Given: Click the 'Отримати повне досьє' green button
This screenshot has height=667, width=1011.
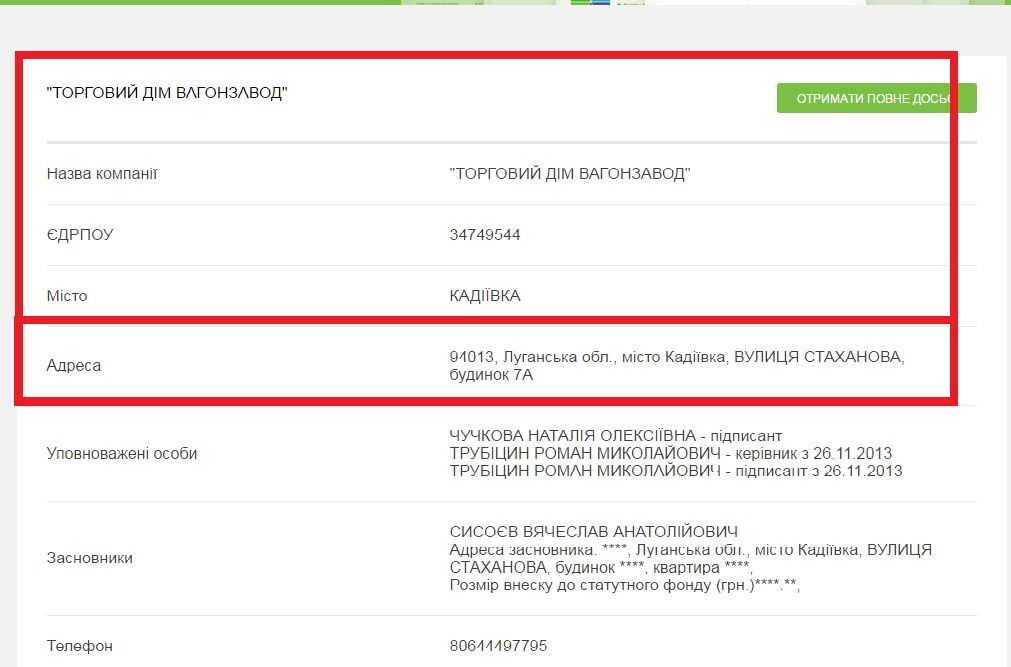Looking at the screenshot, I should pyautogui.click(x=876, y=98).
